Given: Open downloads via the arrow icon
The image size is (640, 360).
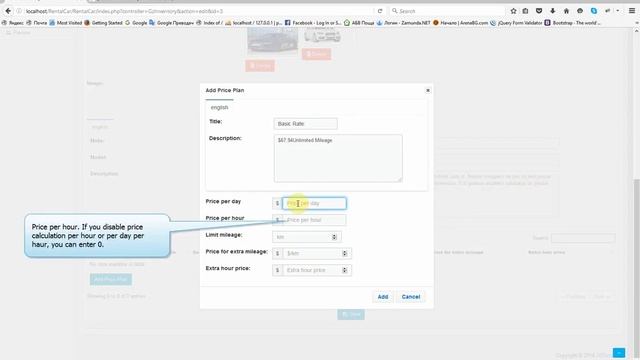Looking at the screenshot, I should click(553, 11).
